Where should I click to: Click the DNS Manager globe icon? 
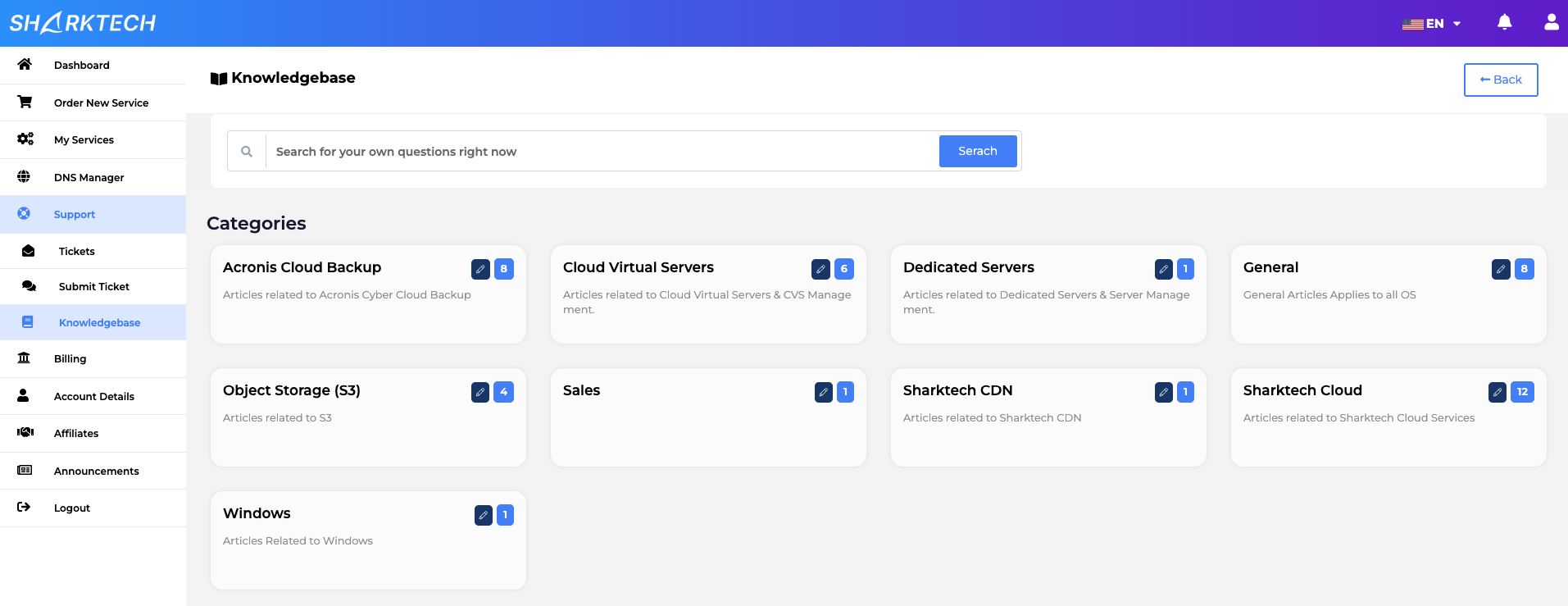24,177
